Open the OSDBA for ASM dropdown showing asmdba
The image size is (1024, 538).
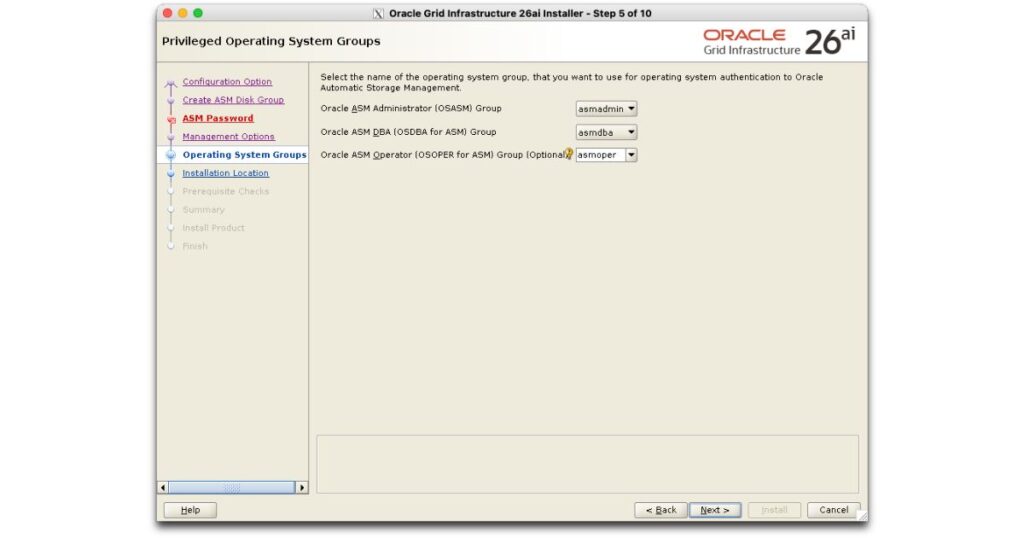[606, 133]
